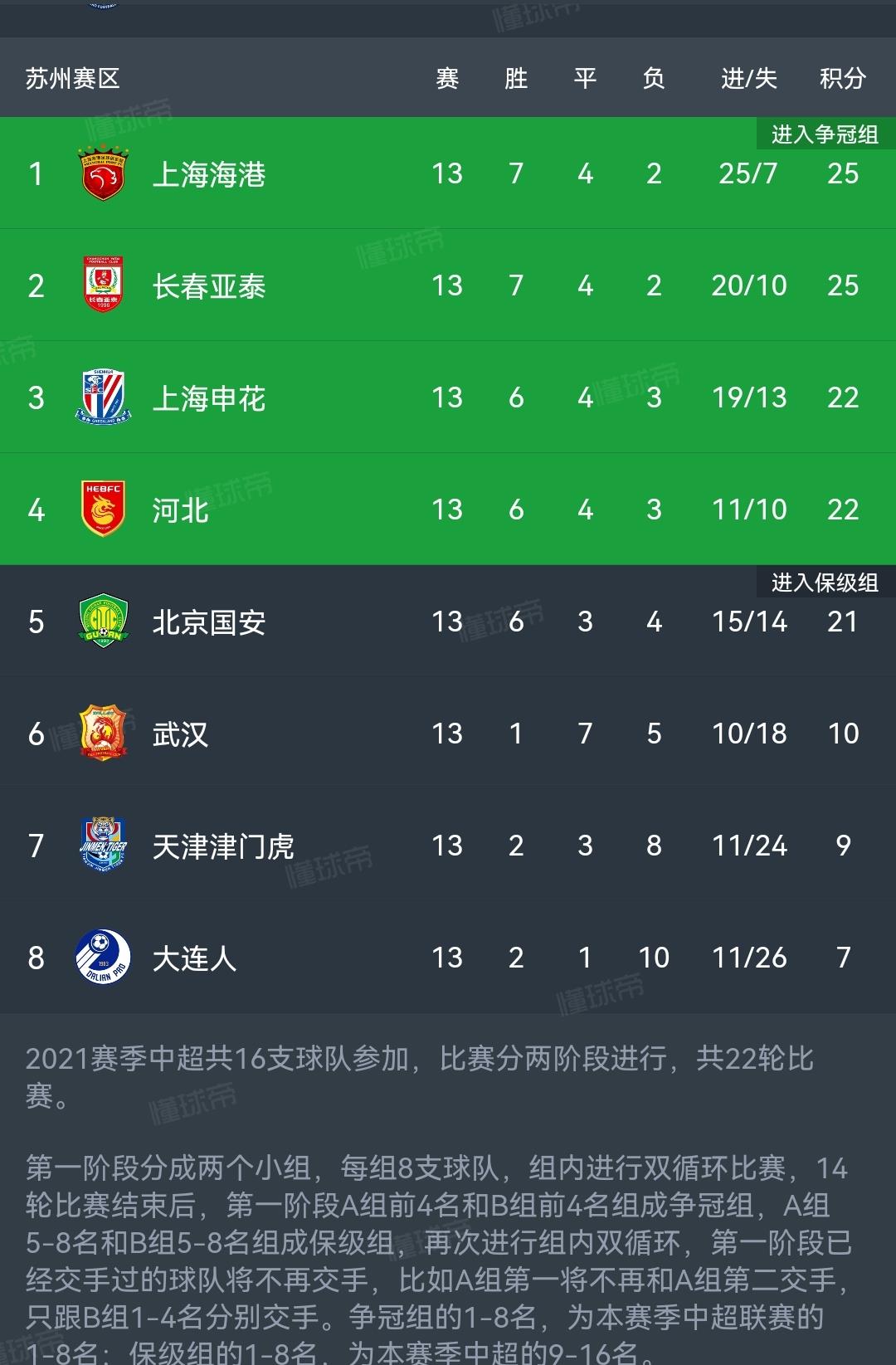The height and width of the screenshot is (1365, 896).
Task: Sort by the 积分 column header
Action: point(844,79)
